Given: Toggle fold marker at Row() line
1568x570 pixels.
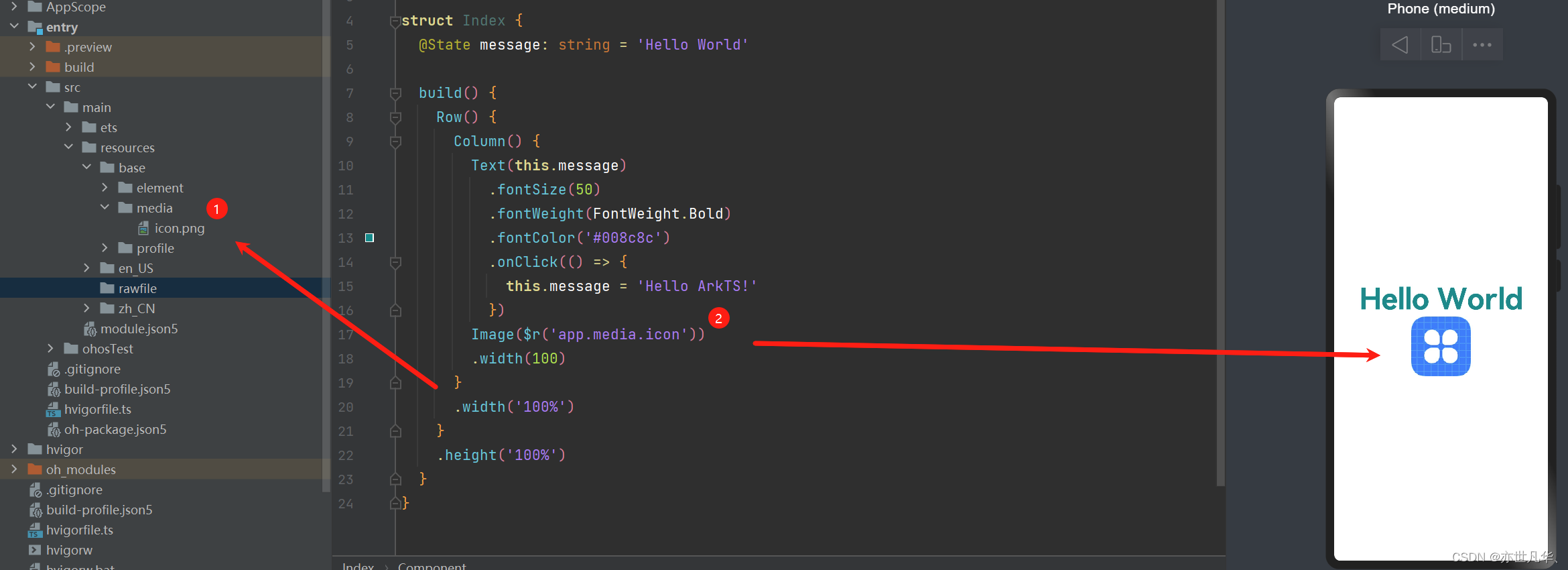Looking at the screenshot, I should pyautogui.click(x=395, y=117).
